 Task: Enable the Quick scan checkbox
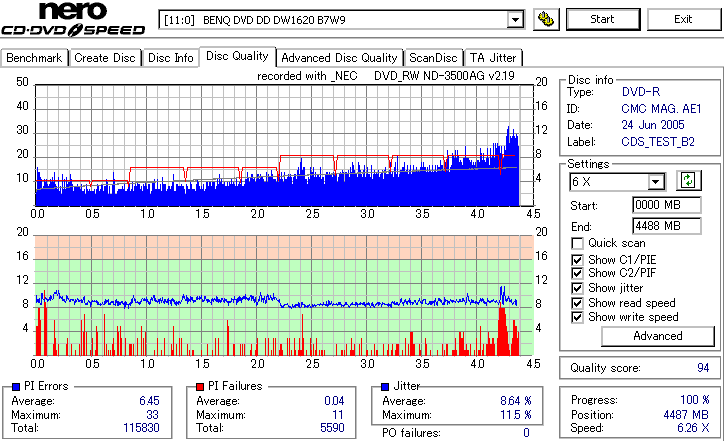(x=577, y=243)
